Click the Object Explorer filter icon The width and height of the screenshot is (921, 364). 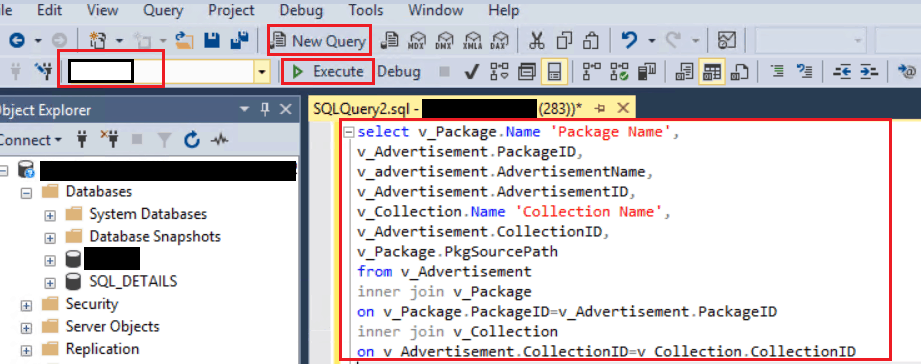pyautogui.click(x=164, y=140)
